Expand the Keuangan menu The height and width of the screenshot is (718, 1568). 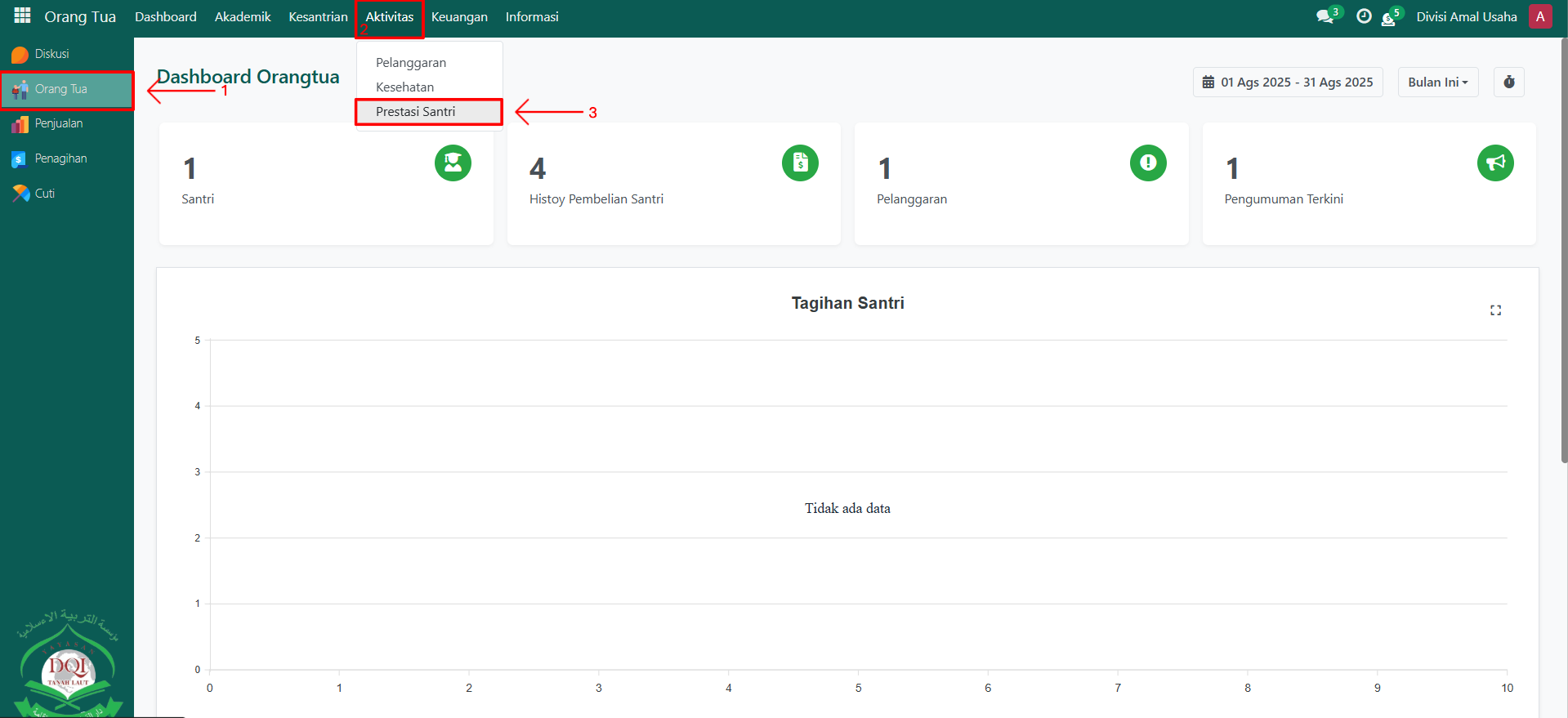click(459, 17)
